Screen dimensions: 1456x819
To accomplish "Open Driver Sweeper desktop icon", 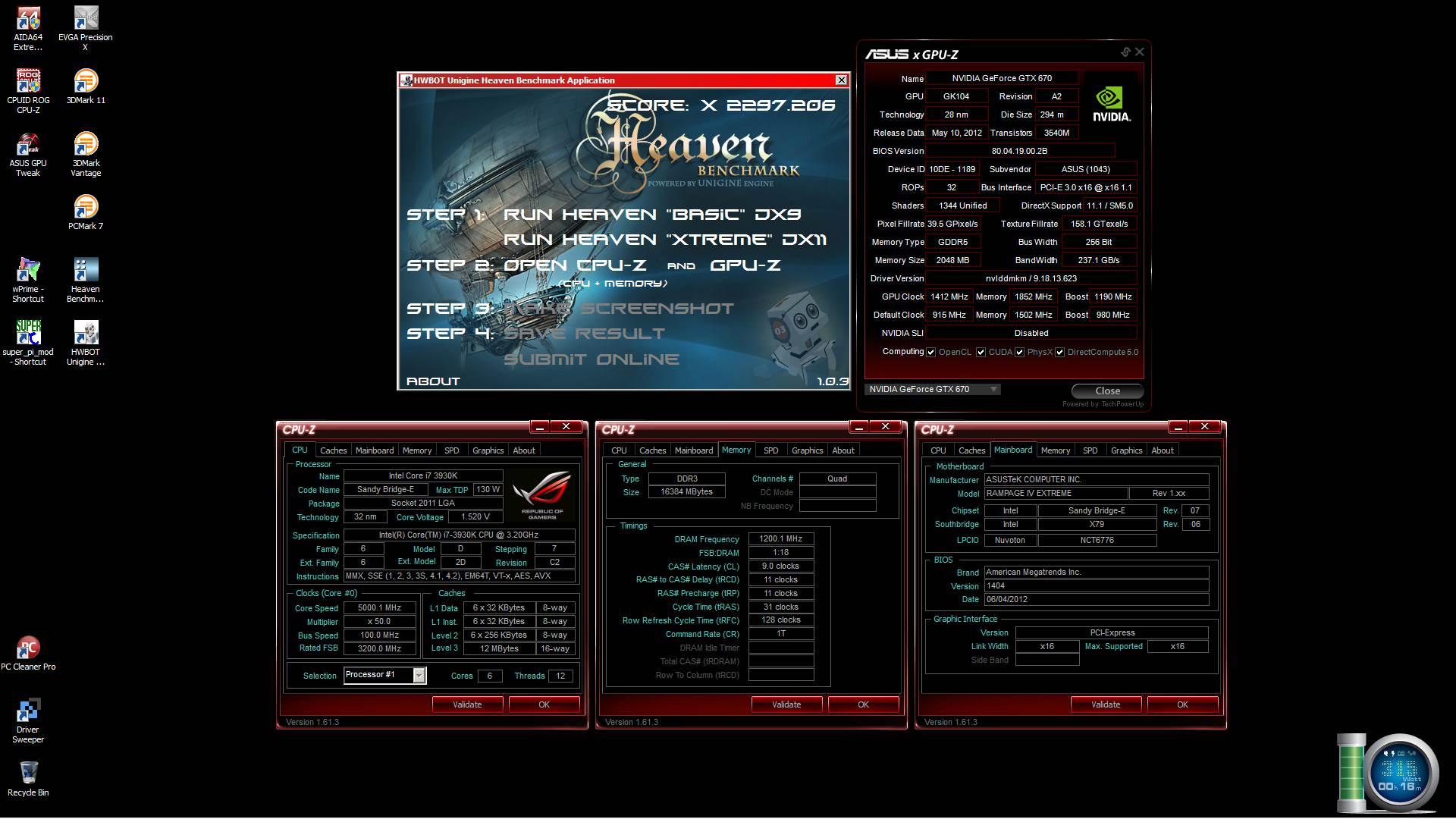I will click(x=28, y=721).
